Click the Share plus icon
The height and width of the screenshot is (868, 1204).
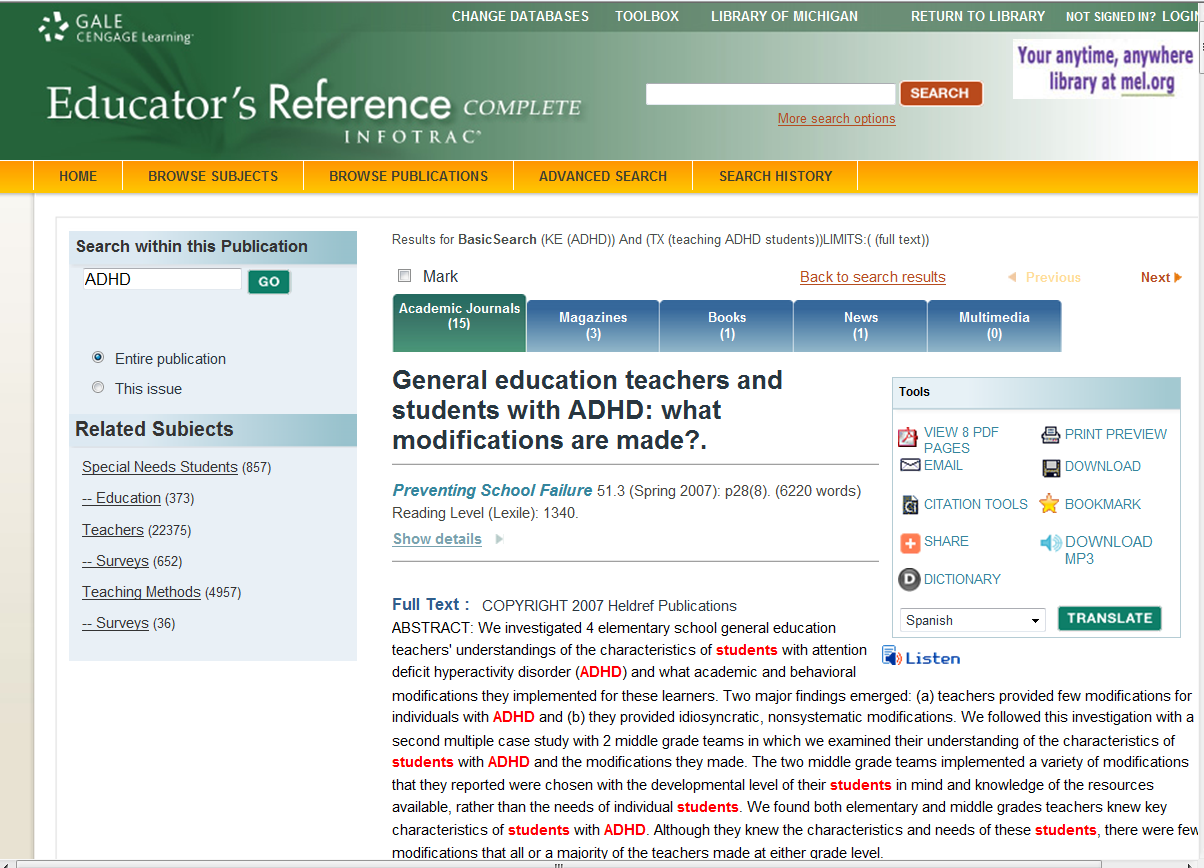click(x=910, y=543)
